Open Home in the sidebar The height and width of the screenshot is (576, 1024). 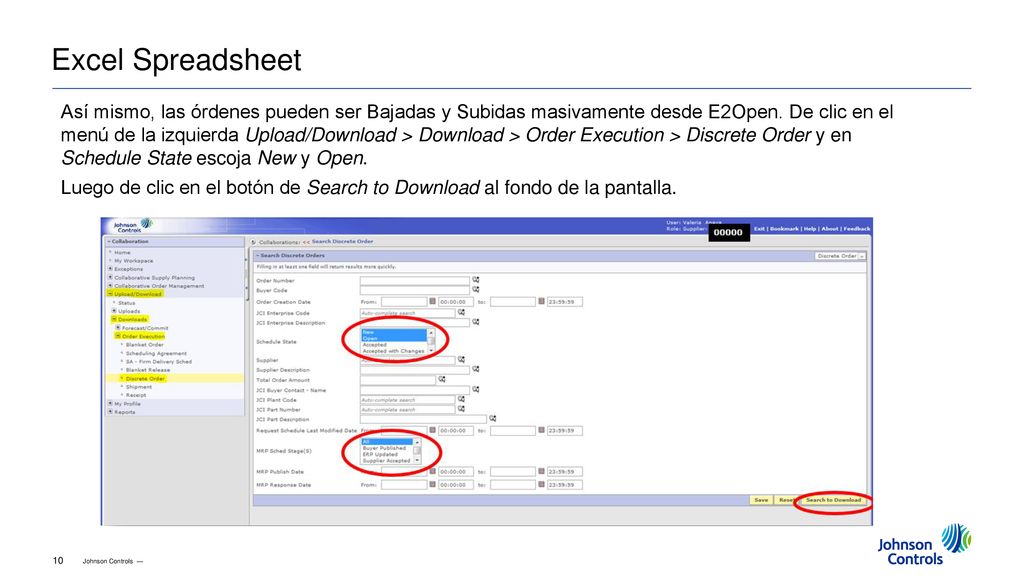(x=122, y=252)
